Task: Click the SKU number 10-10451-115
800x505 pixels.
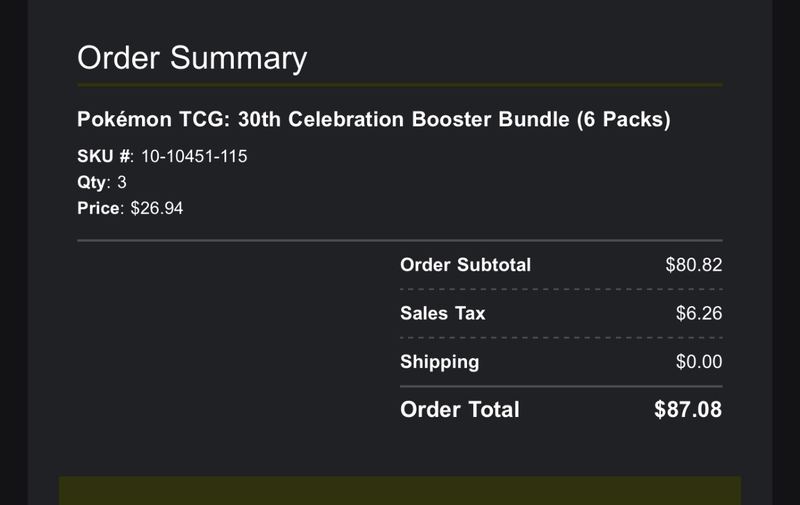Action: click(194, 156)
